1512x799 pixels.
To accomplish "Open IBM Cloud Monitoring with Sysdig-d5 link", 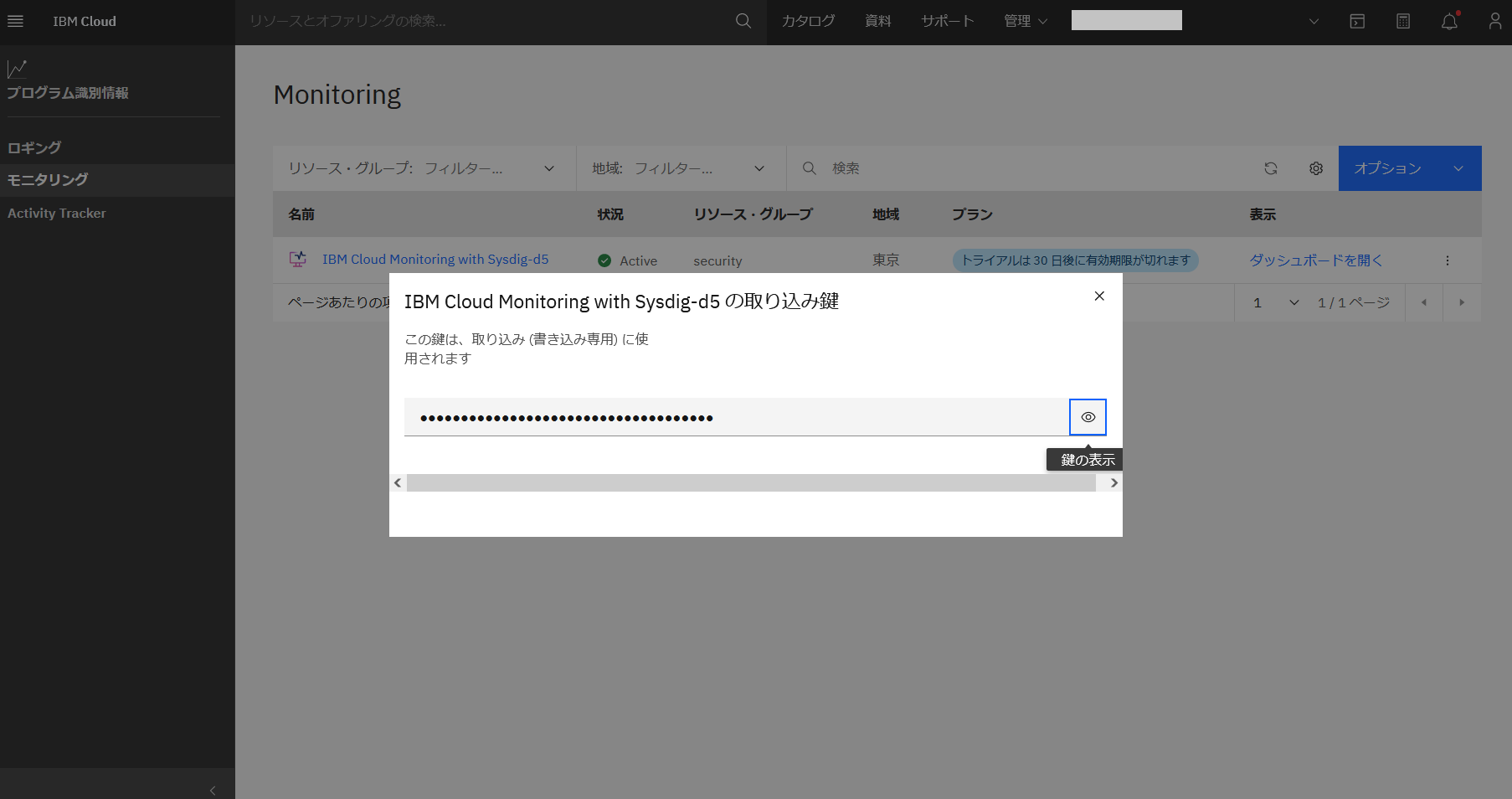I will pos(435,260).
